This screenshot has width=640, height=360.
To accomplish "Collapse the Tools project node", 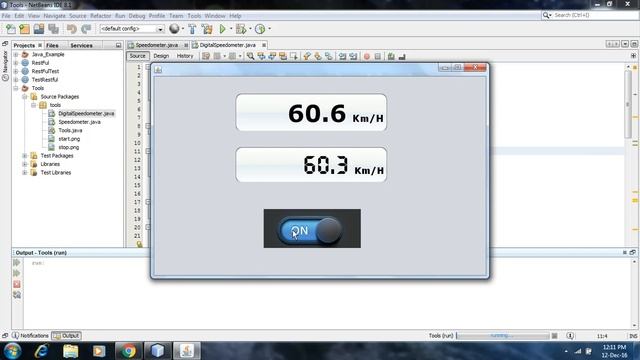I will pyautogui.click(x=16, y=88).
